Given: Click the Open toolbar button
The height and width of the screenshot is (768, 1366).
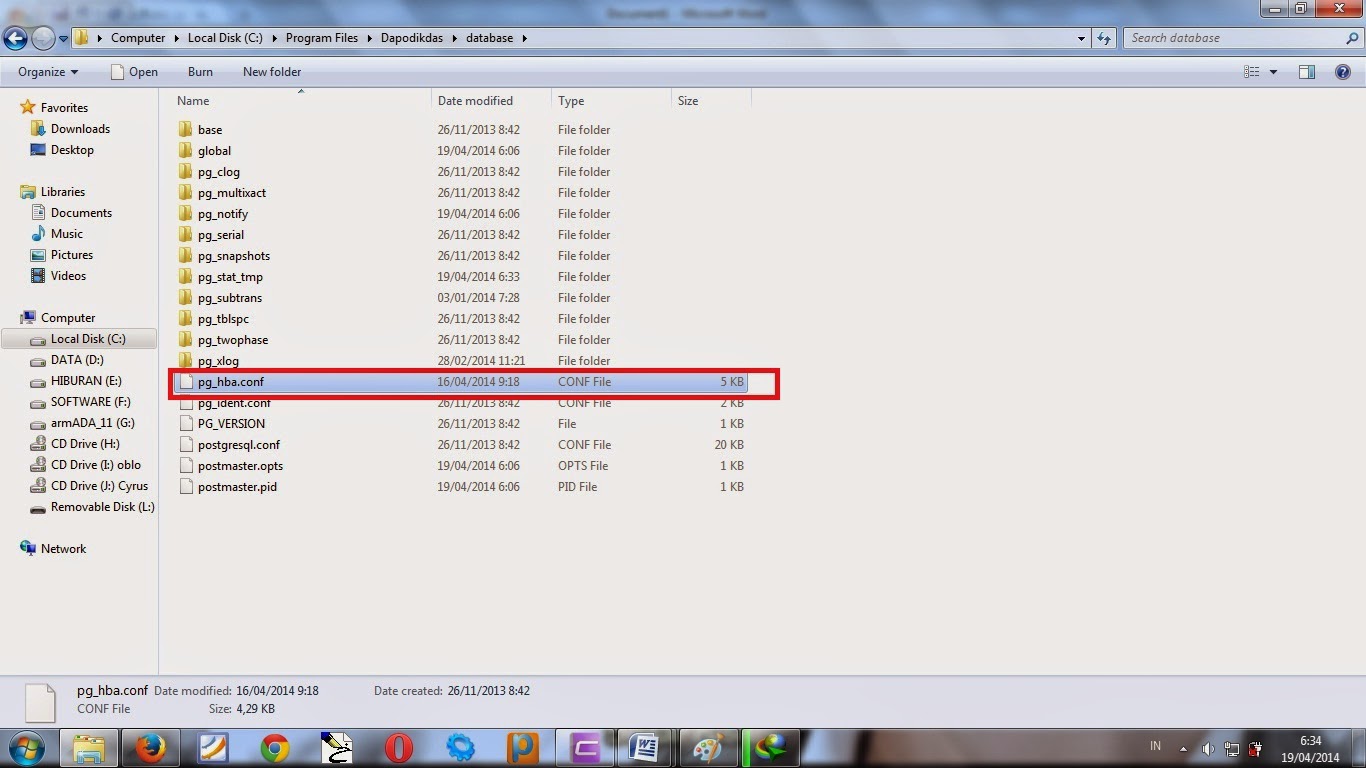Looking at the screenshot, I should click(x=134, y=72).
